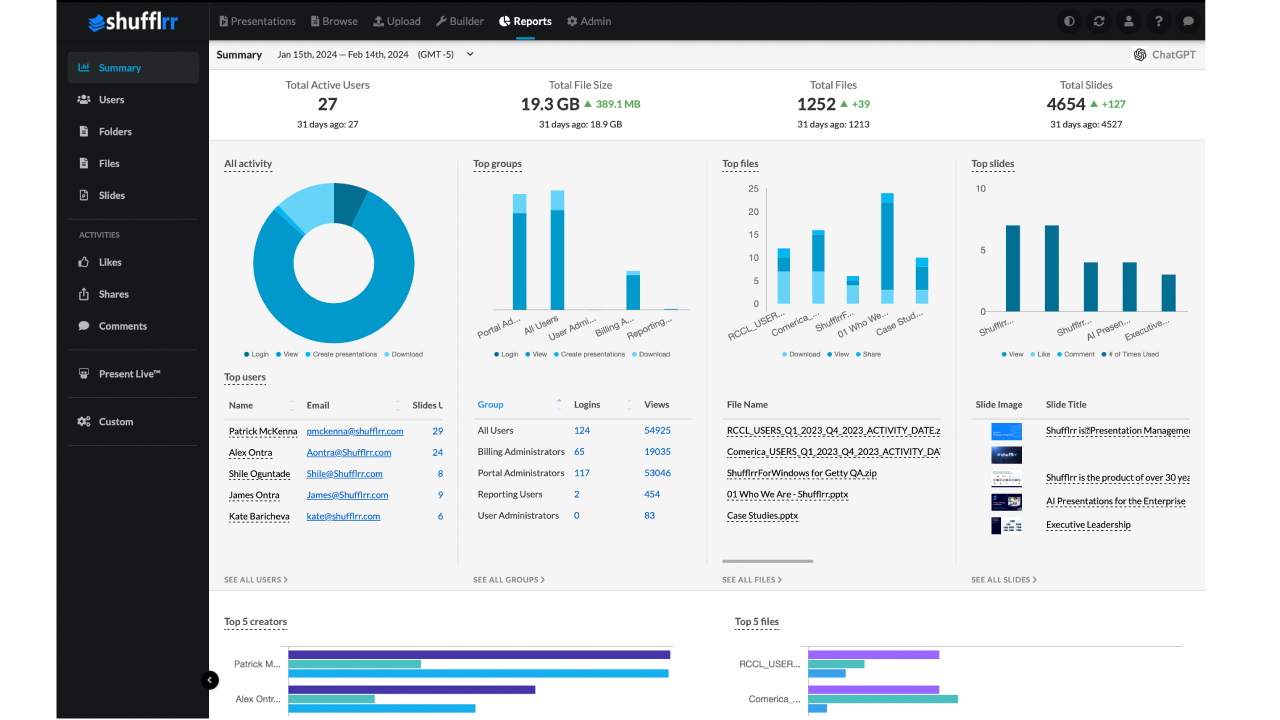
Task: Open the Folders report in the sidebar
Action: pos(133,132)
